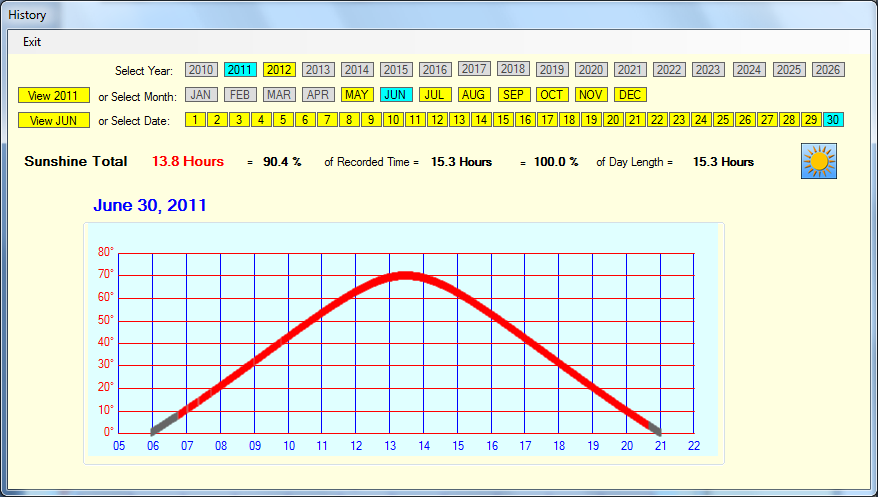
Task: Click the Sunshine Total label
Action: tap(76, 162)
